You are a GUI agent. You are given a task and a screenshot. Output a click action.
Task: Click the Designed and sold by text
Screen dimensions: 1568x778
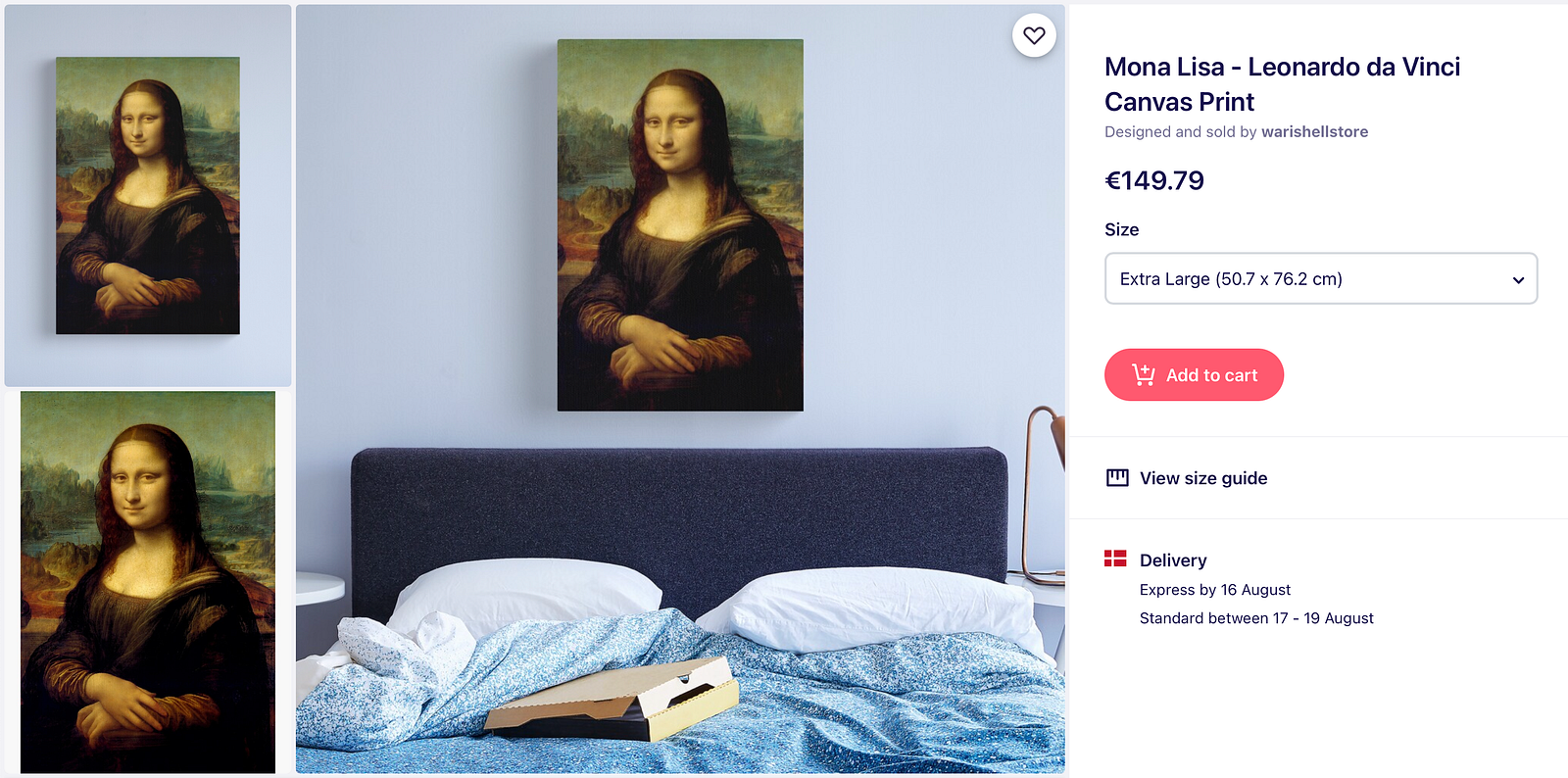1181,131
